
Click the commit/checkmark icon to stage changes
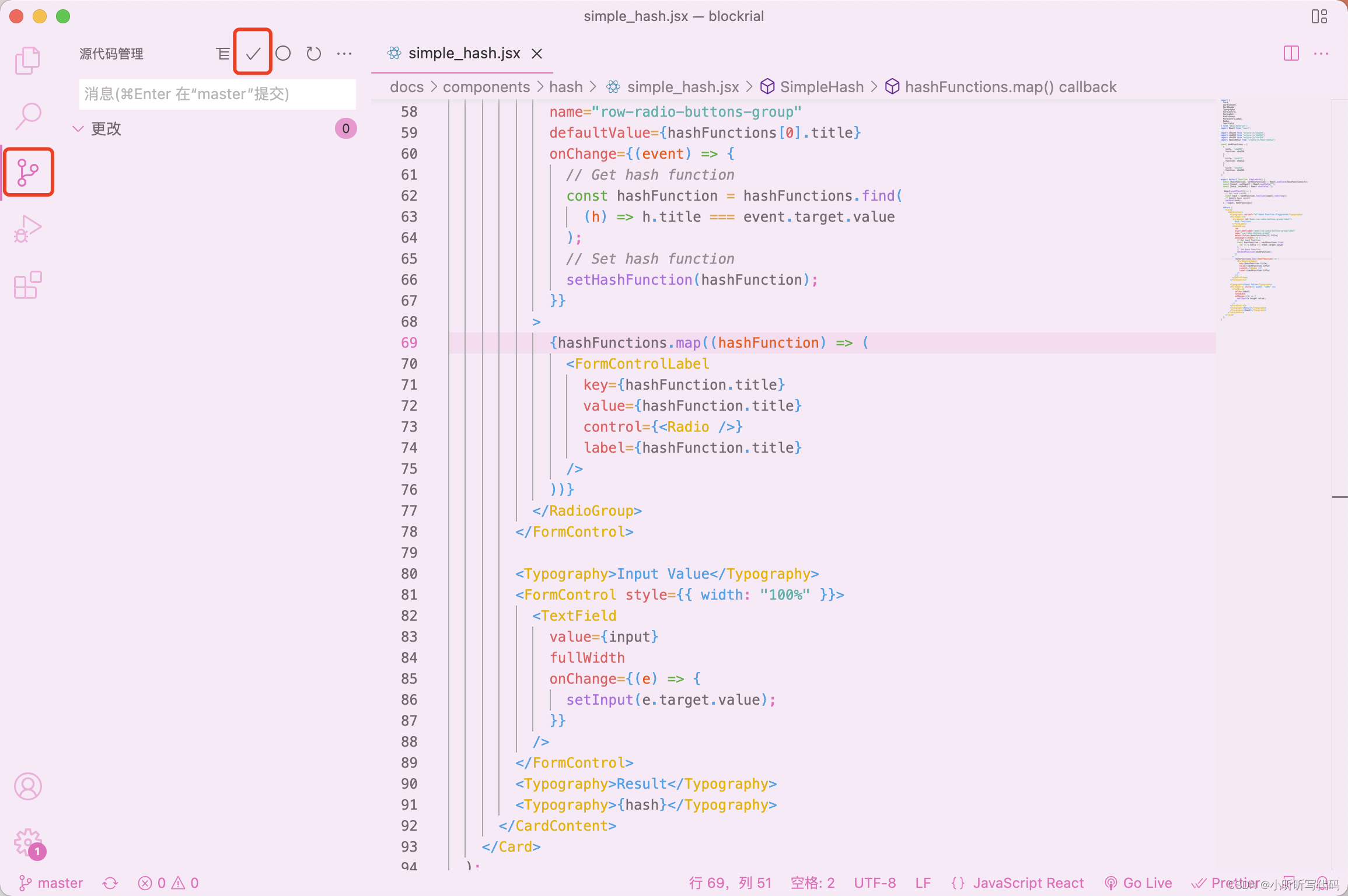coord(252,54)
